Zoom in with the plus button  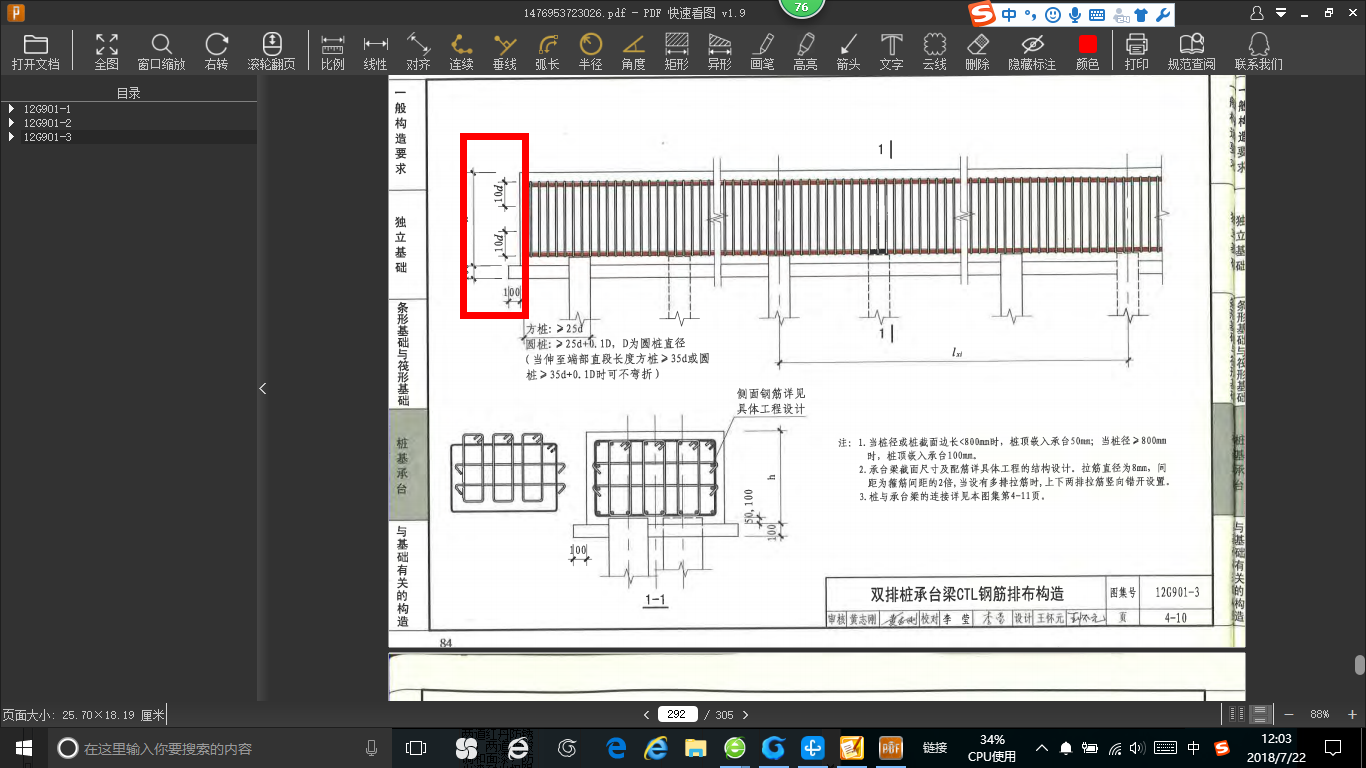tap(1350, 714)
